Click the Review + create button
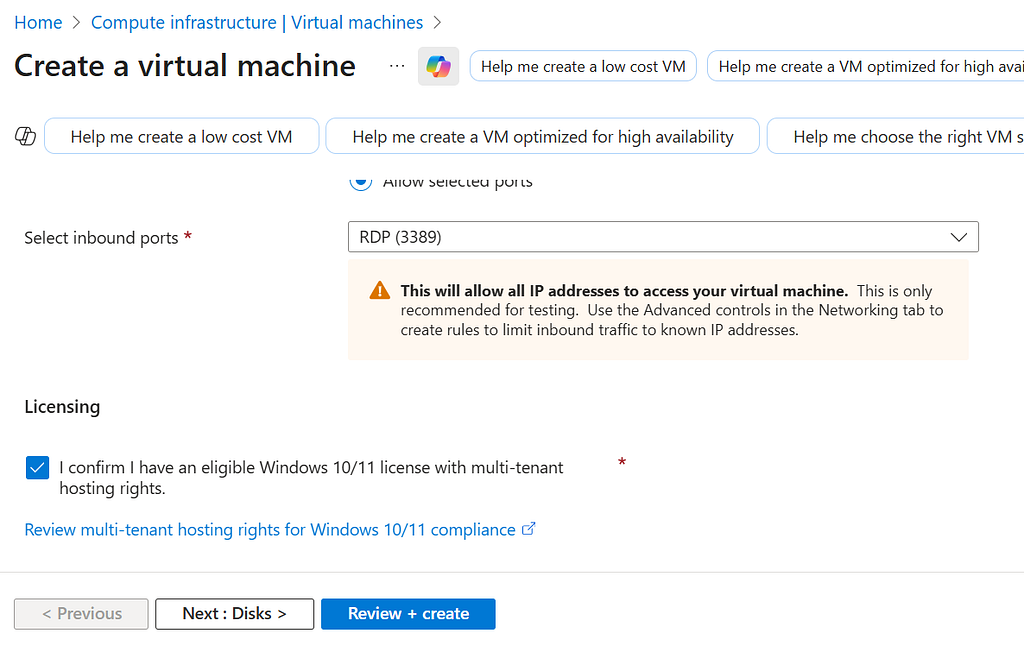 (408, 614)
